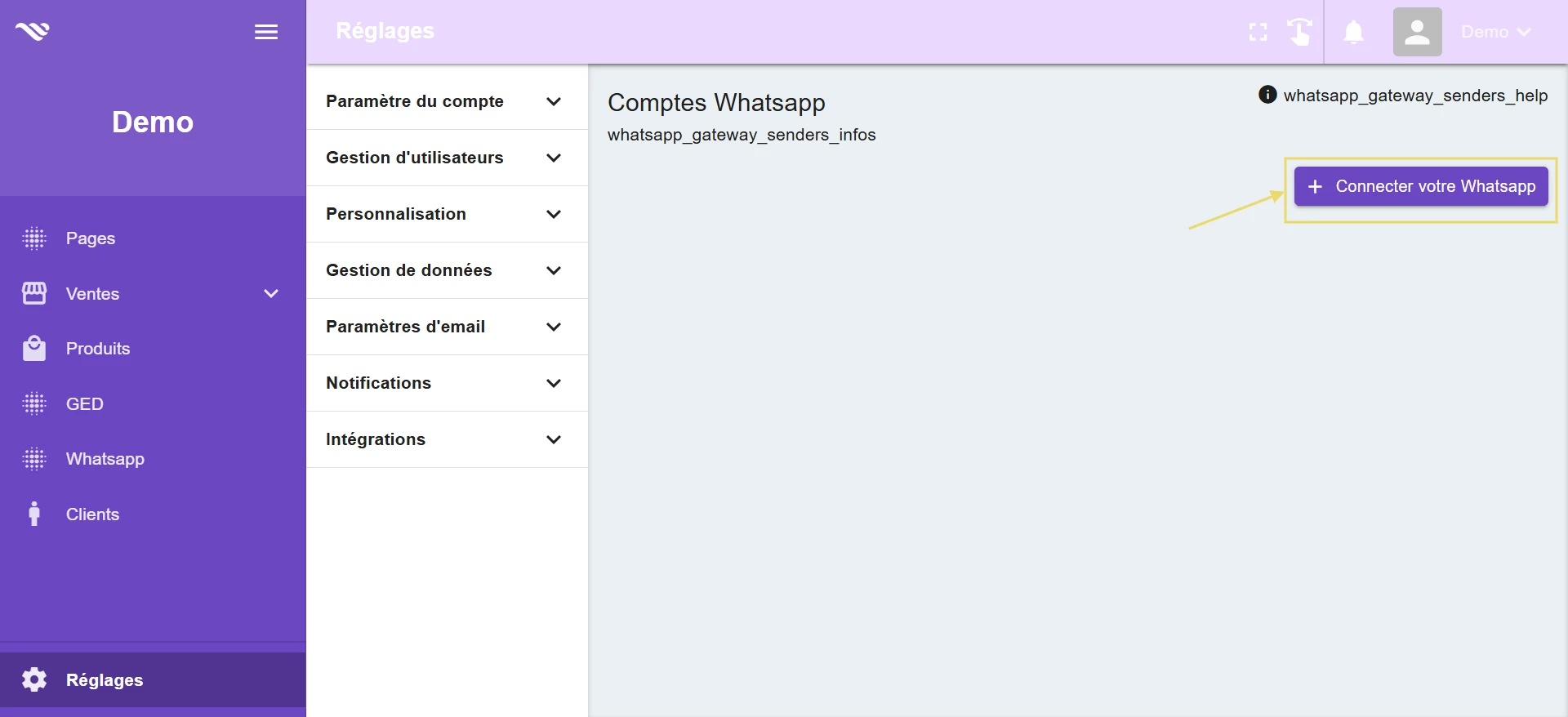Click the fullscreen icon in top bar

[1258, 32]
